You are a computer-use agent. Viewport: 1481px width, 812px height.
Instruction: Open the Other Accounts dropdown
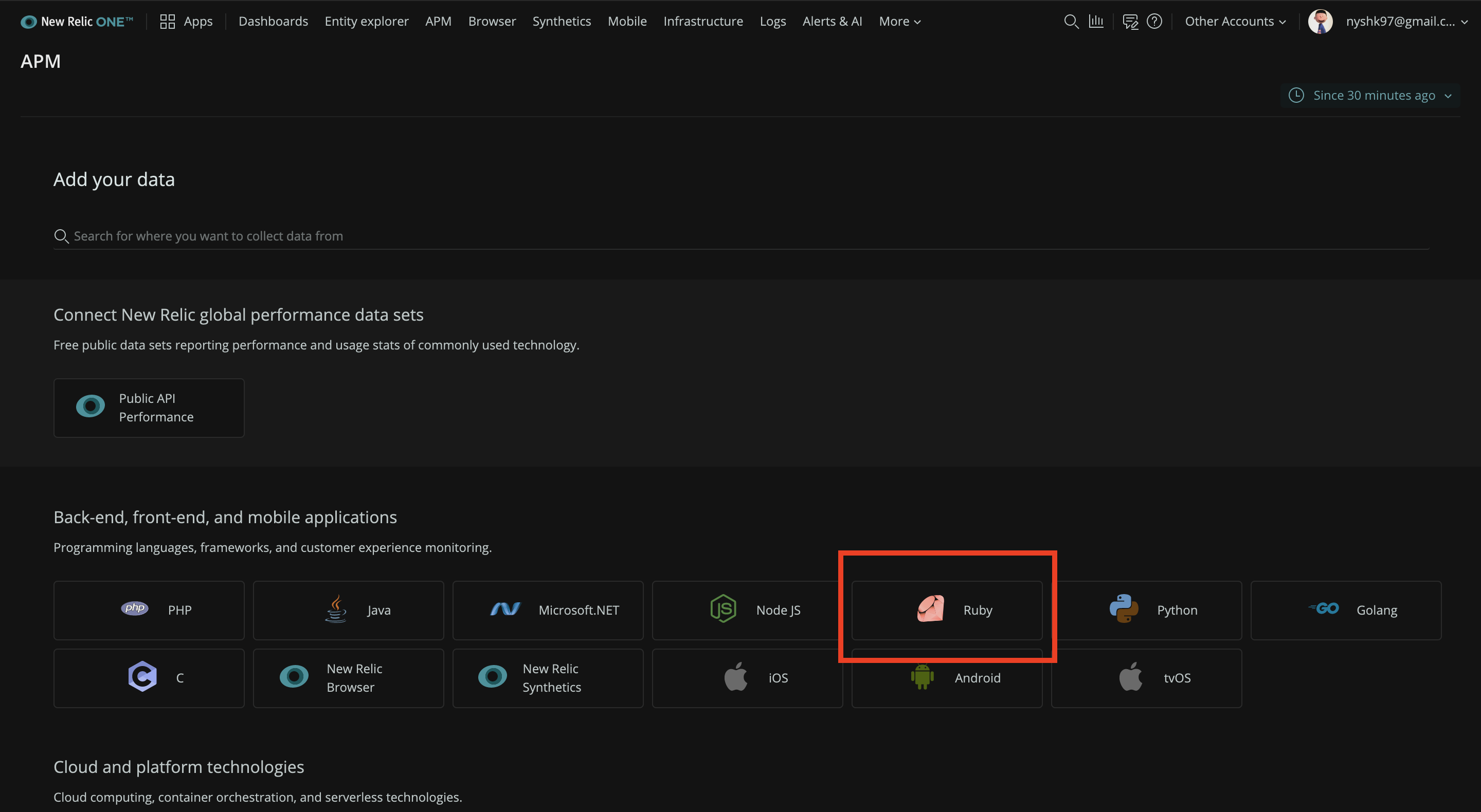pyautogui.click(x=1235, y=22)
